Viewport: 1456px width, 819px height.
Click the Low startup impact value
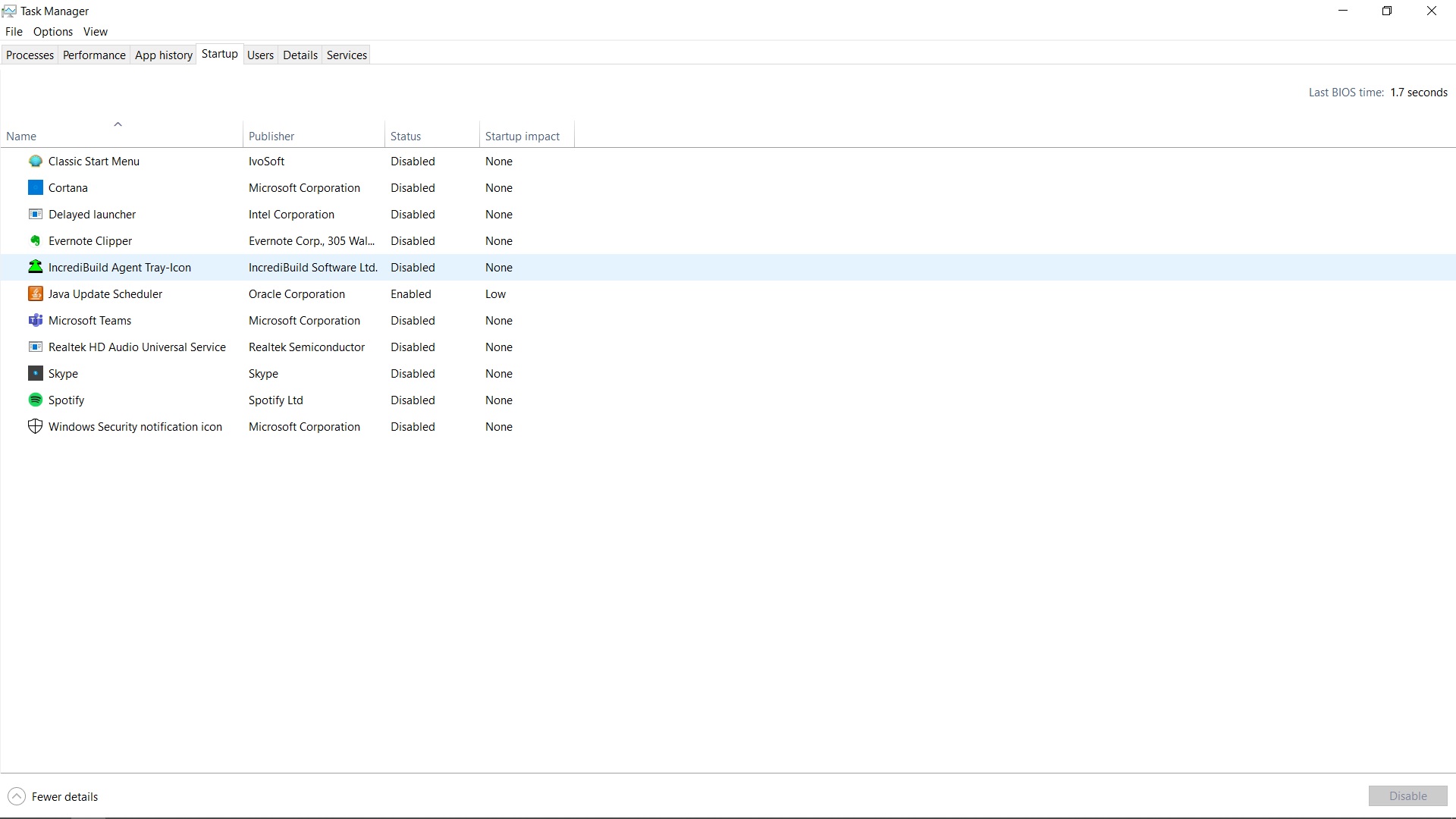(x=496, y=293)
